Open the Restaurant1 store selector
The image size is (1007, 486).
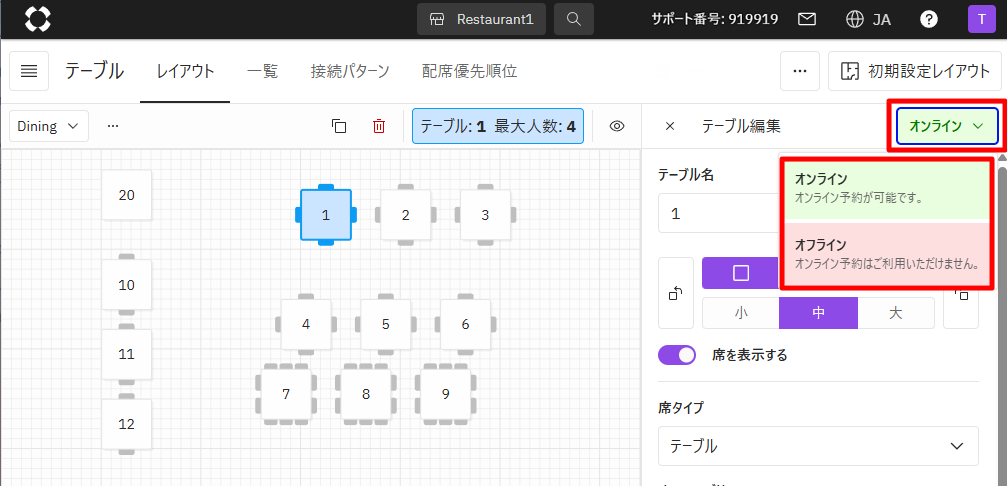tap(482, 19)
